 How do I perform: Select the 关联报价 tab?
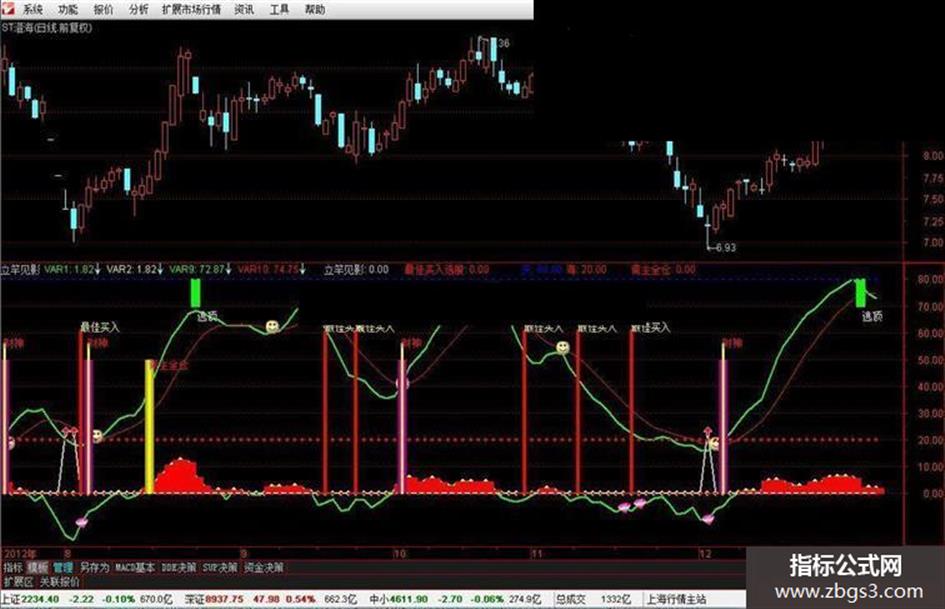[60, 582]
